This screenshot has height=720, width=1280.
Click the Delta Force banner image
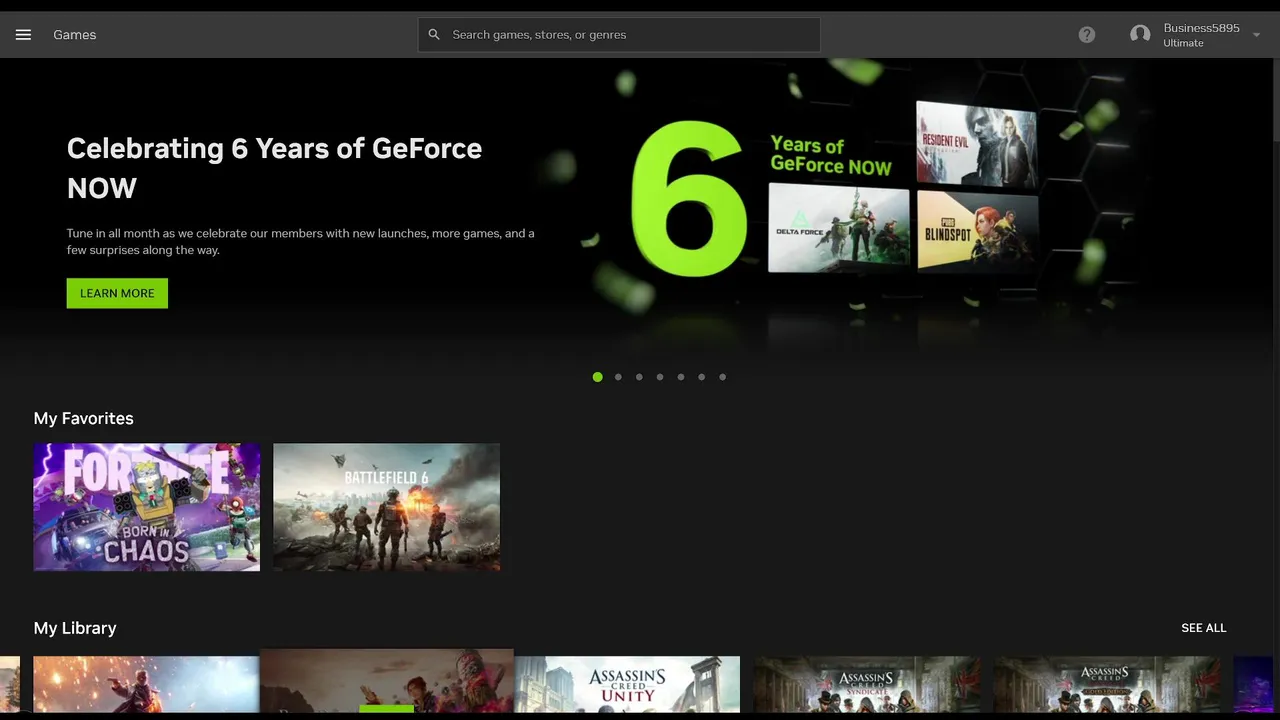pyautogui.click(x=838, y=228)
